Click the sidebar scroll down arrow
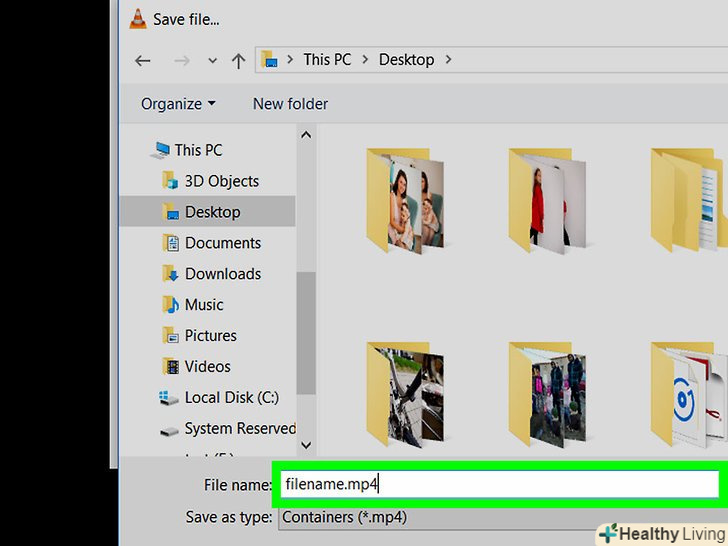The height and width of the screenshot is (546, 728). point(306,445)
